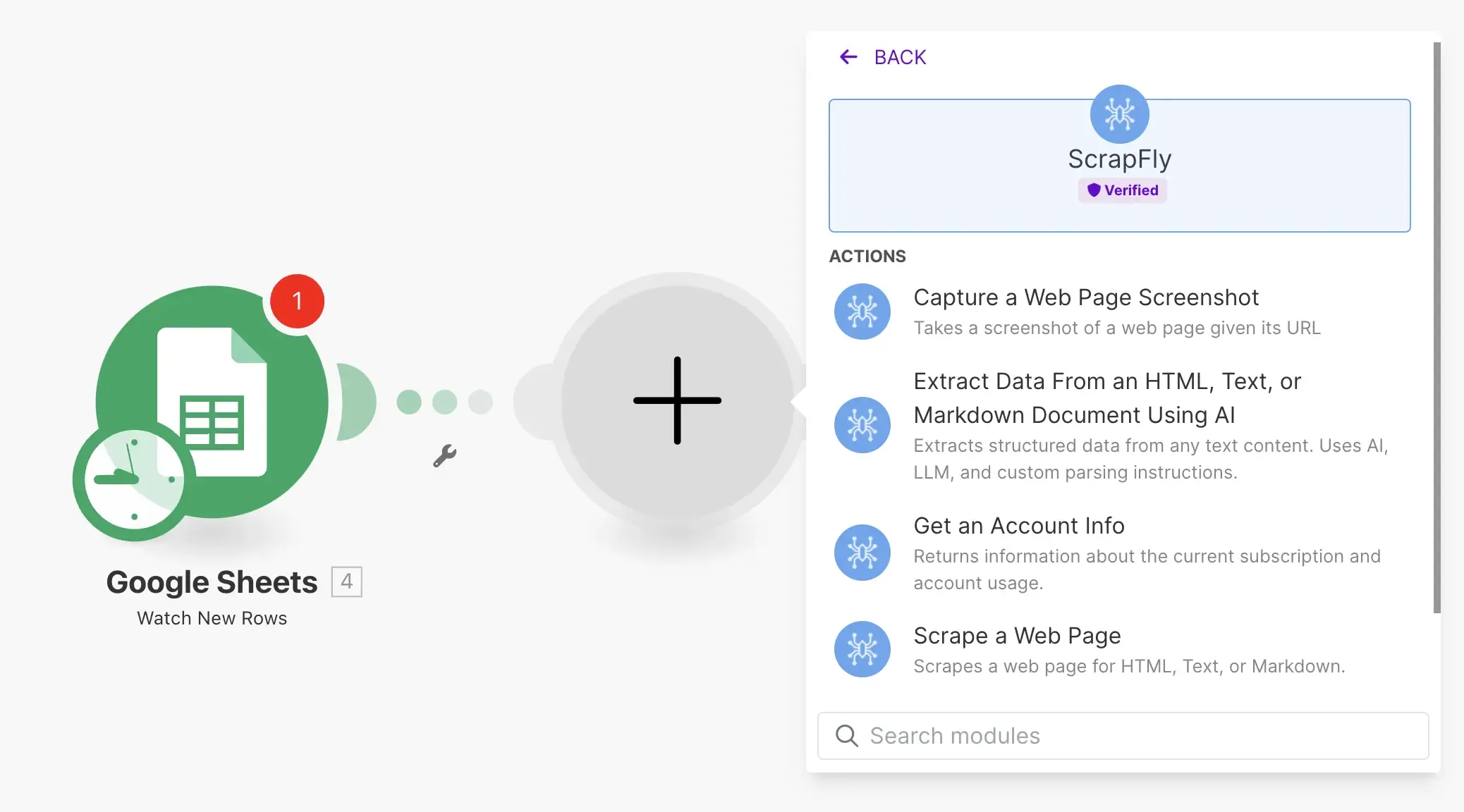Click the number 4 badge next to Google Sheets
1464x812 pixels.
point(346,582)
